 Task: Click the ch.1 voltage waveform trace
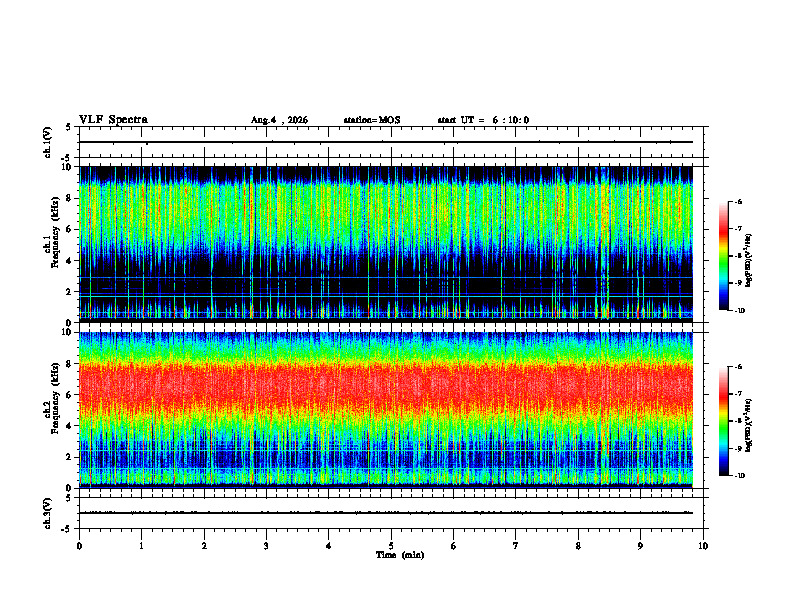(x=386, y=142)
